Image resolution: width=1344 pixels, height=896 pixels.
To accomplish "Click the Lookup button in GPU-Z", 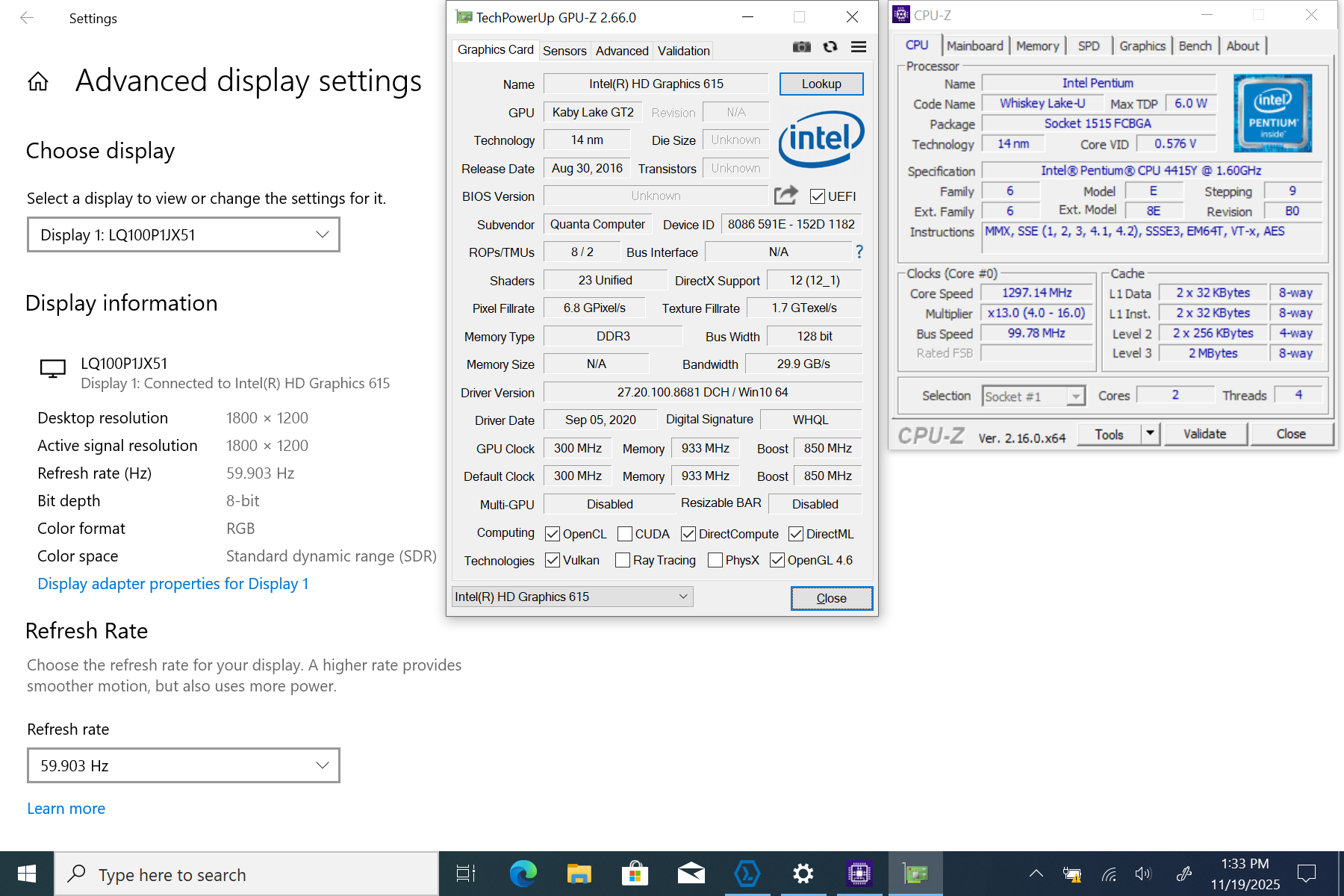I will point(821,84).
